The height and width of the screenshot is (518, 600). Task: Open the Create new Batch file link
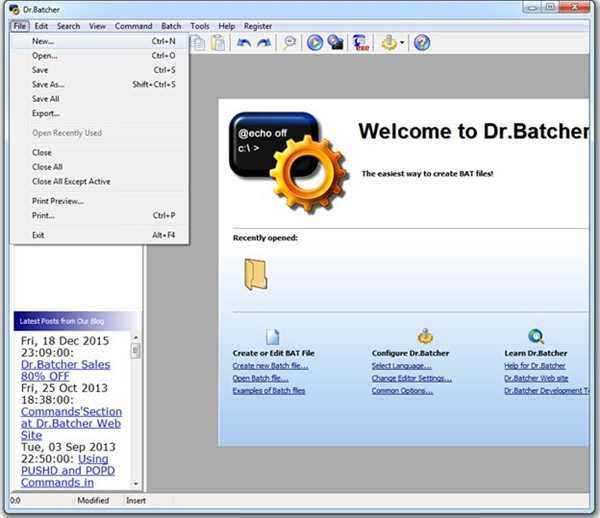click(270, 366)
